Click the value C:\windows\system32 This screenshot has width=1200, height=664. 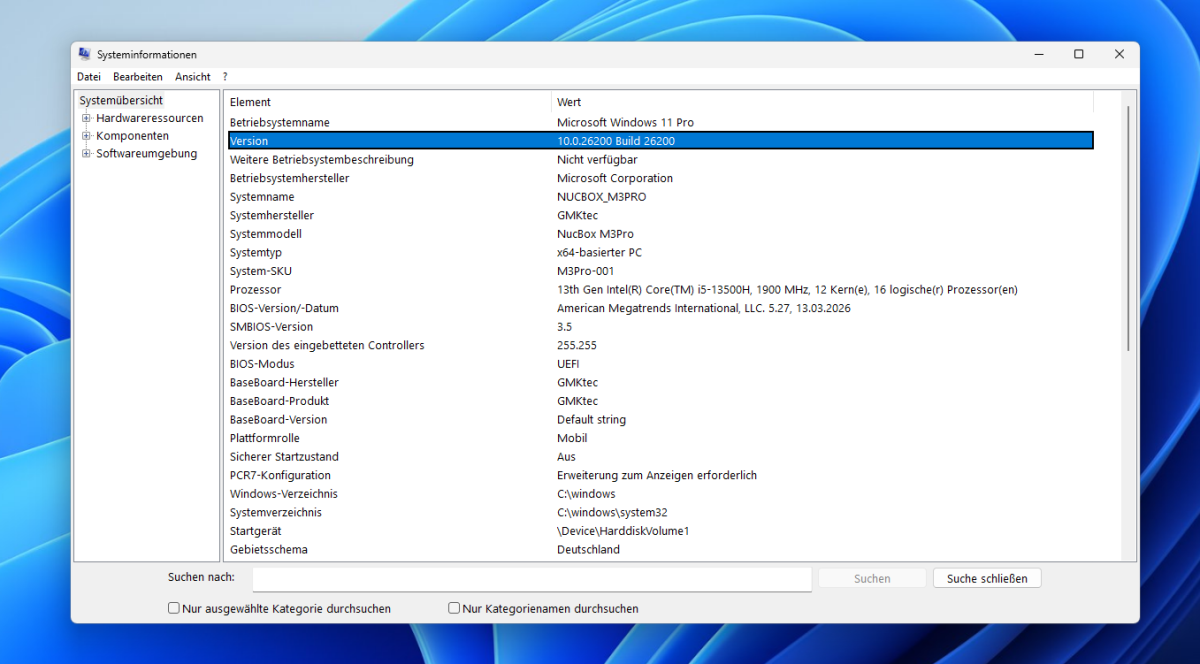click(x=611, y=512)
